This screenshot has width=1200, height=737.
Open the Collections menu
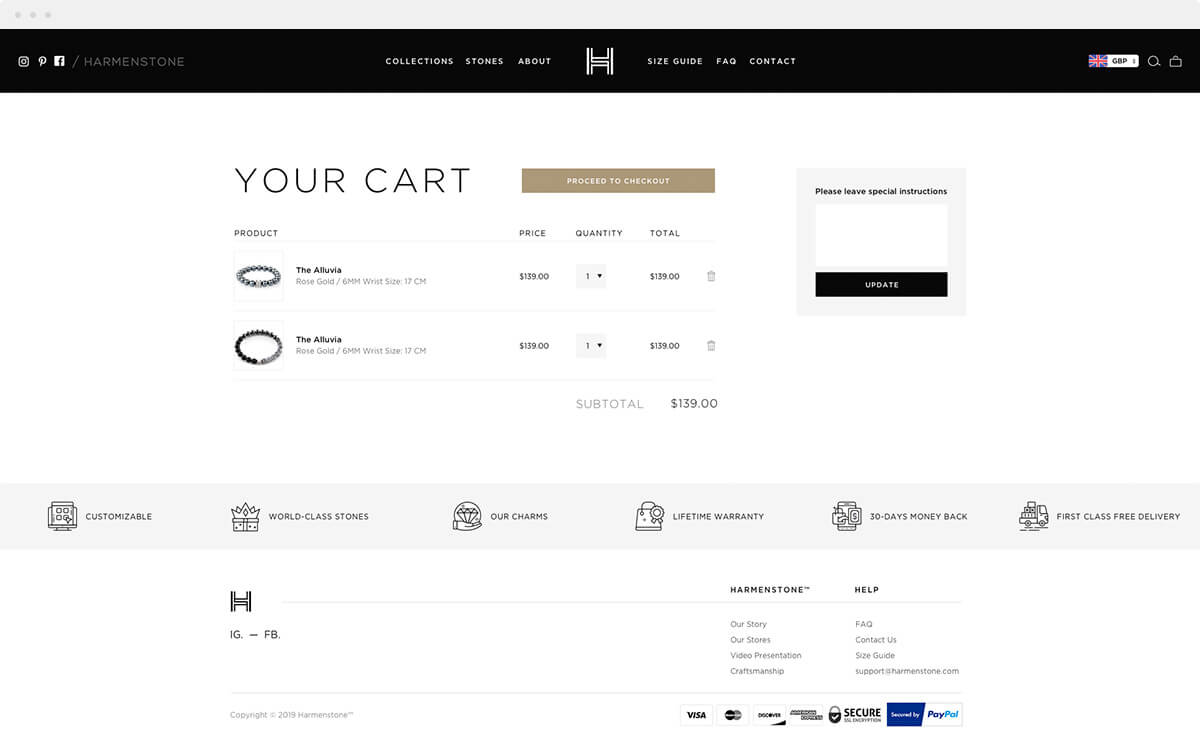tap(420, 61)
